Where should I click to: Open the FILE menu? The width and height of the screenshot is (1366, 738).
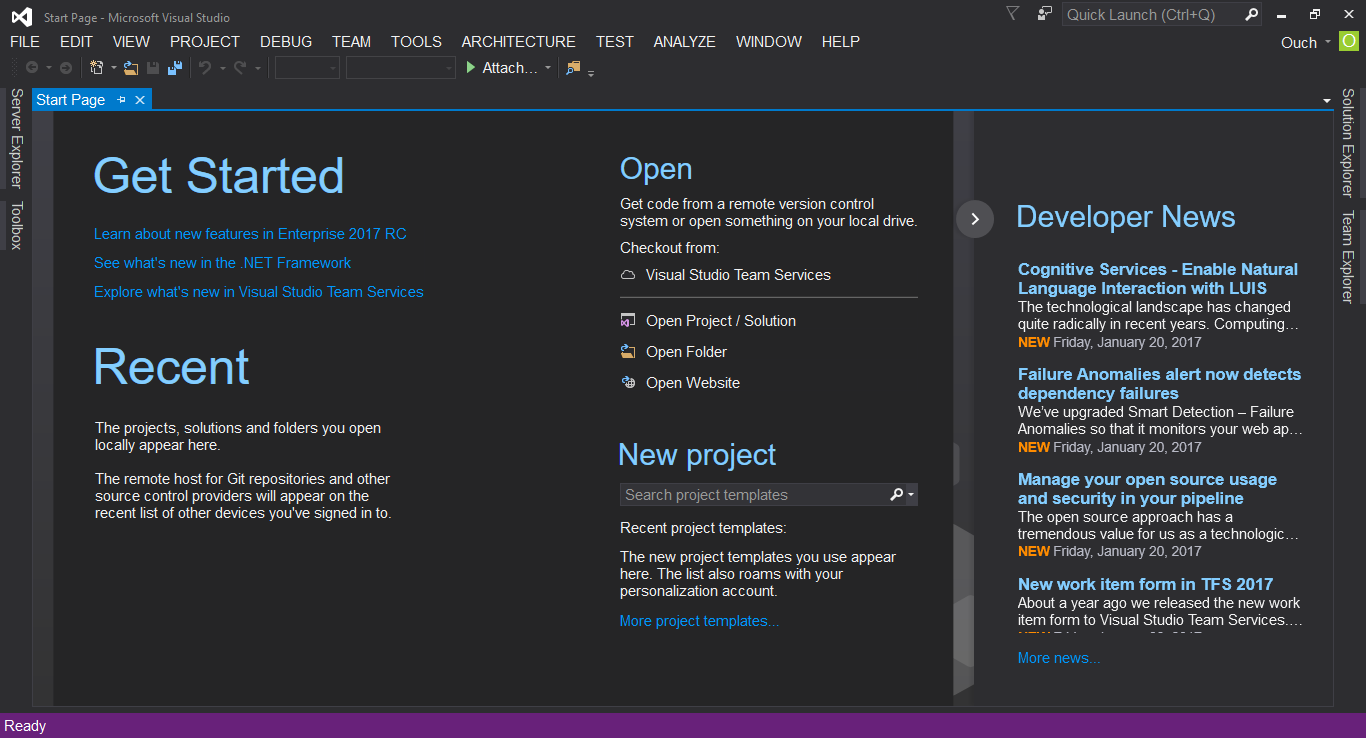tap(25, 42)
